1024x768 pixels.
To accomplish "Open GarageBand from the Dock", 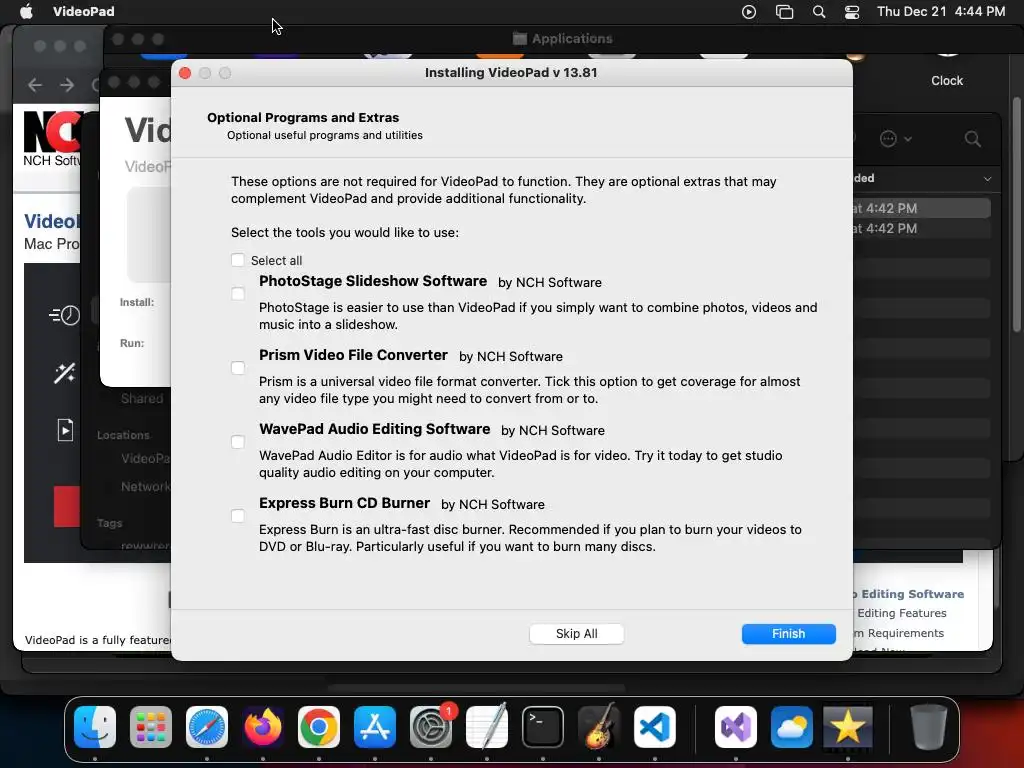I will (599, 727).
